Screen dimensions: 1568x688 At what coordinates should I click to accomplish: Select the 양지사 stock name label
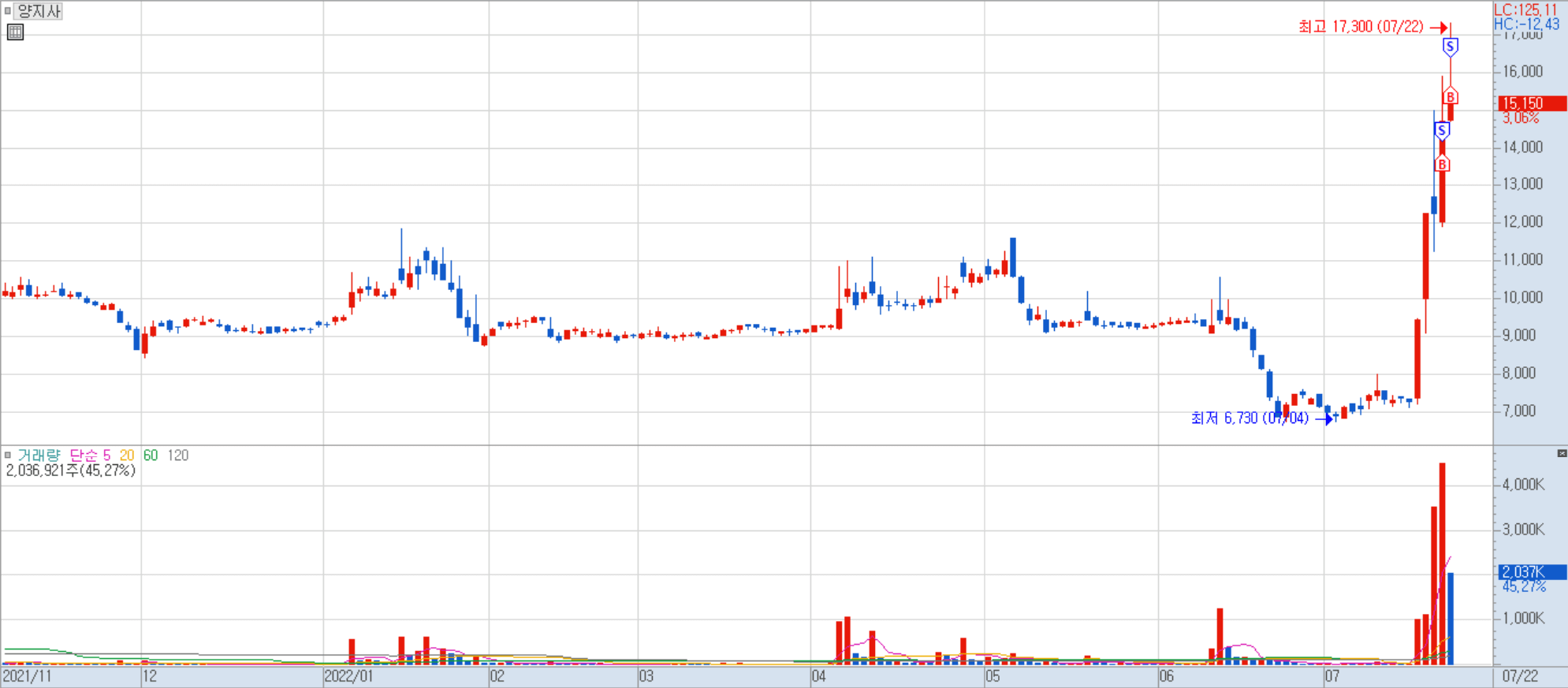click(x=39, y=11)
